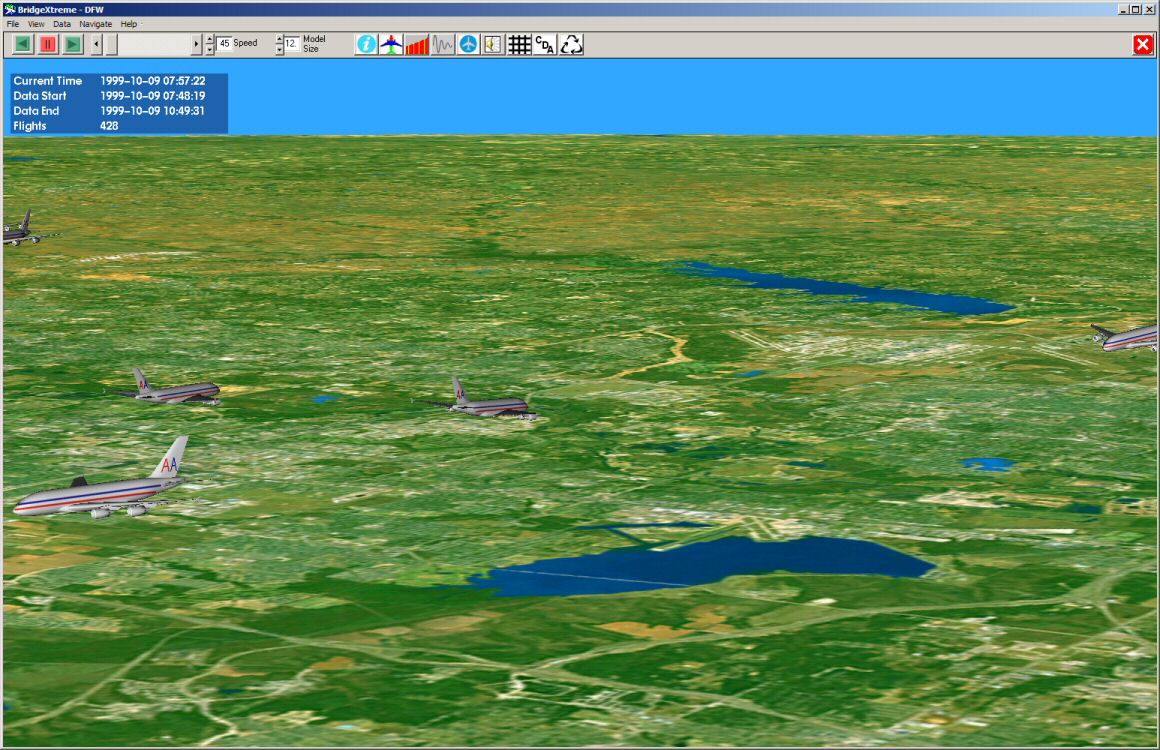Click the timeline slider's right arrow
Viewport: 1160px width, 750px height.
click(x=196, y=44)
